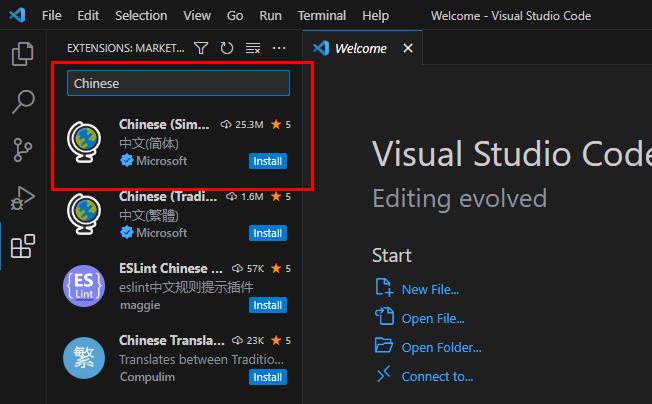Screen dimensions: 652x404
Task: Open Chinese (Simplified) globe icon
Action: pos(84,142)
